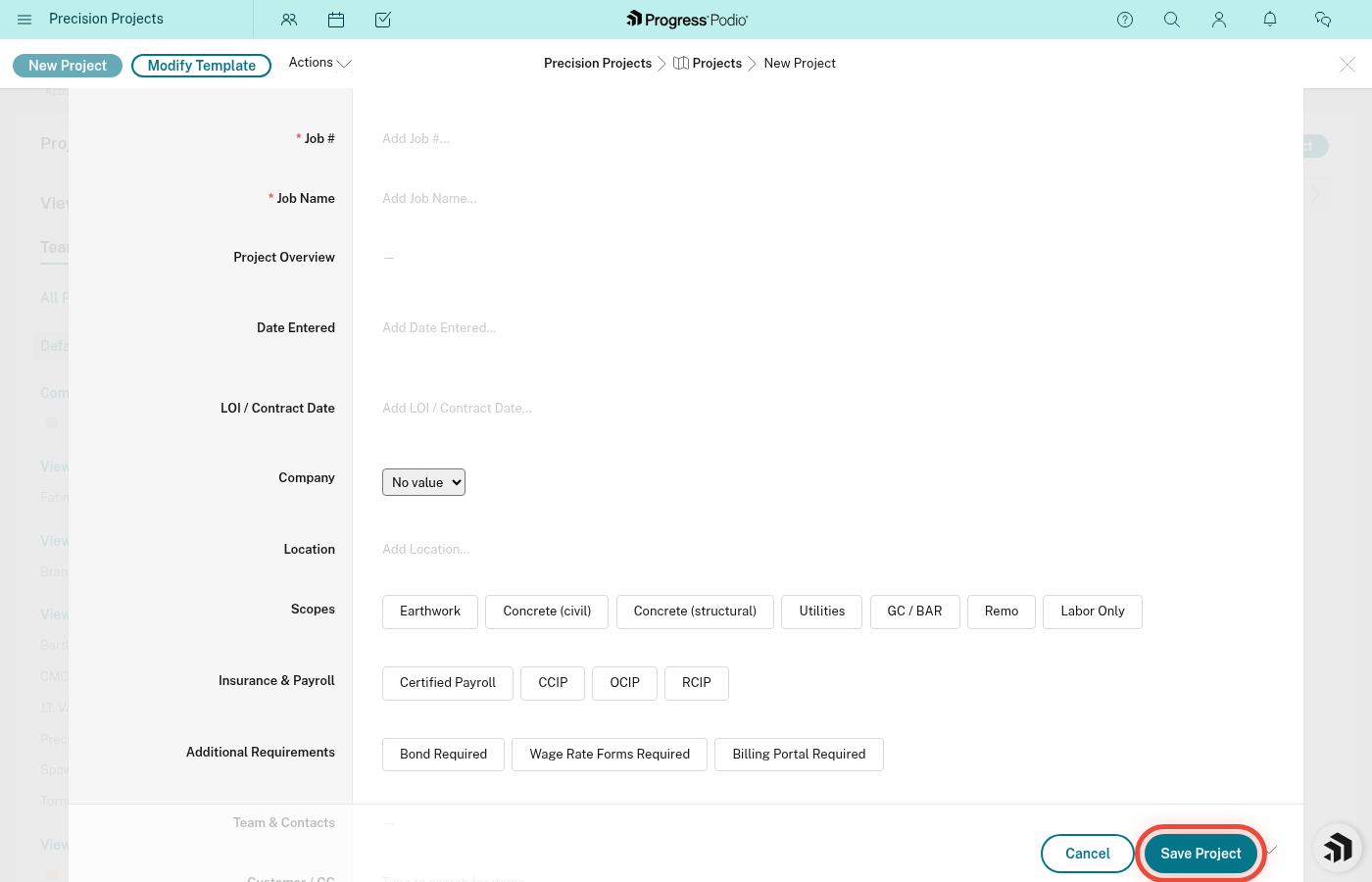Open the chat conversations icon
This screenshot has height=882, width=1372.
pyautogui.click(x=1323, y=20)
